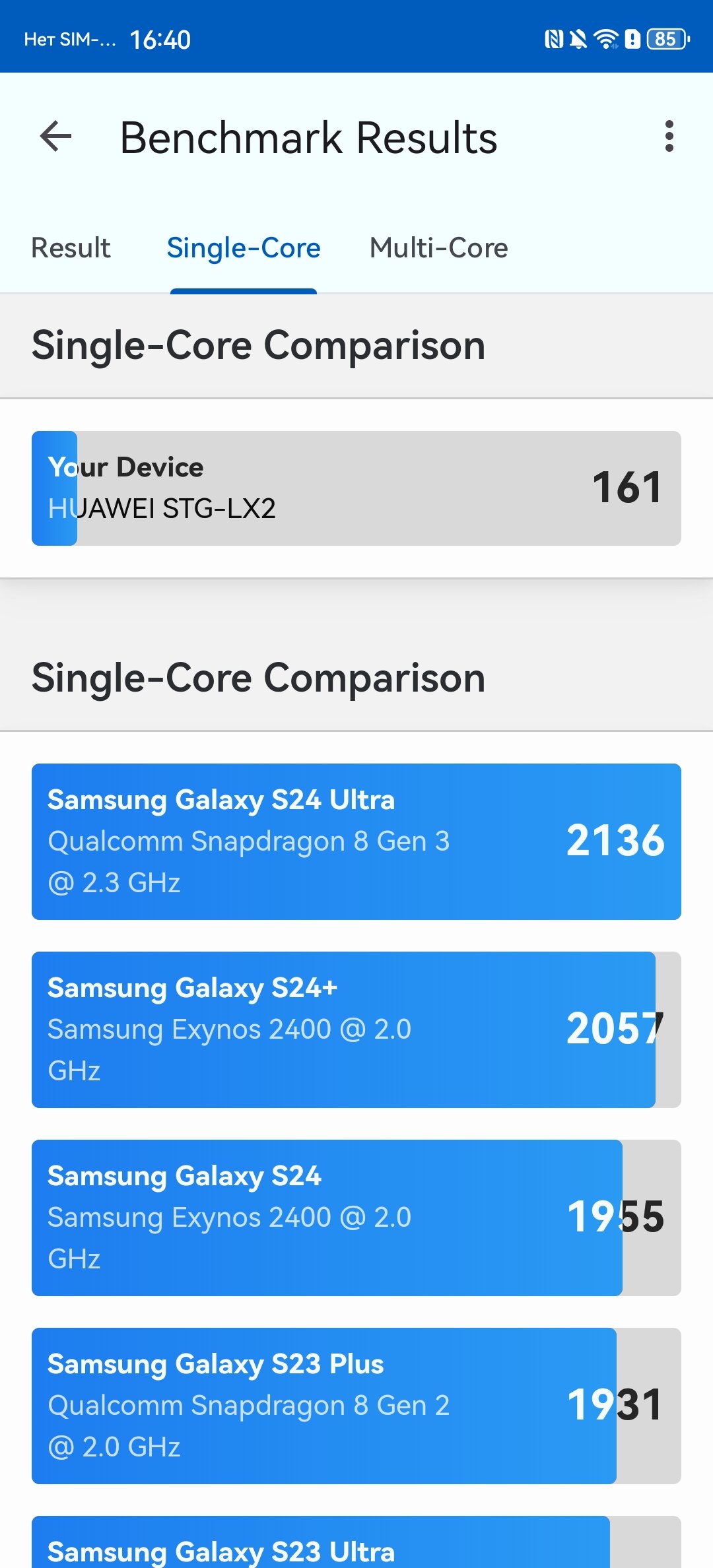The height and width of the screenshot is (1568, 713).
Task: Tap the device score 161
Action: point(627,488)
